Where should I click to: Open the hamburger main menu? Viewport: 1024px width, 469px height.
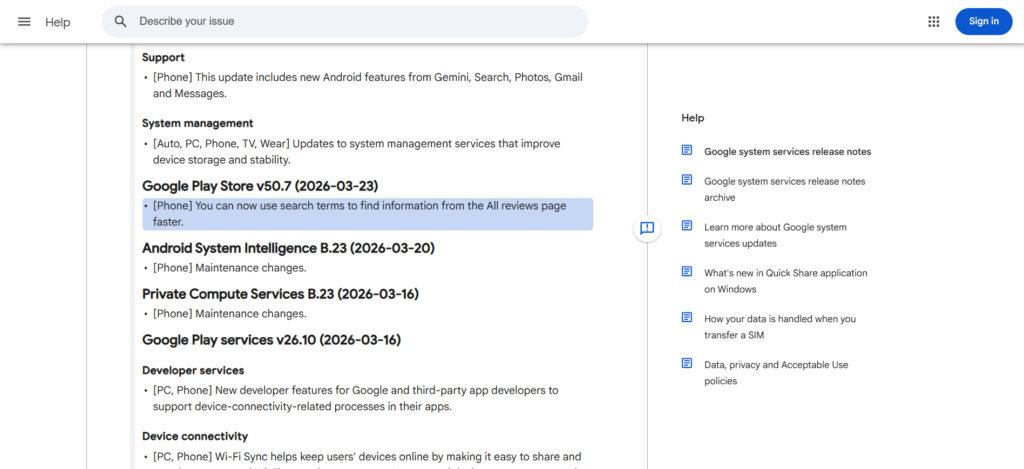point(24,22)
